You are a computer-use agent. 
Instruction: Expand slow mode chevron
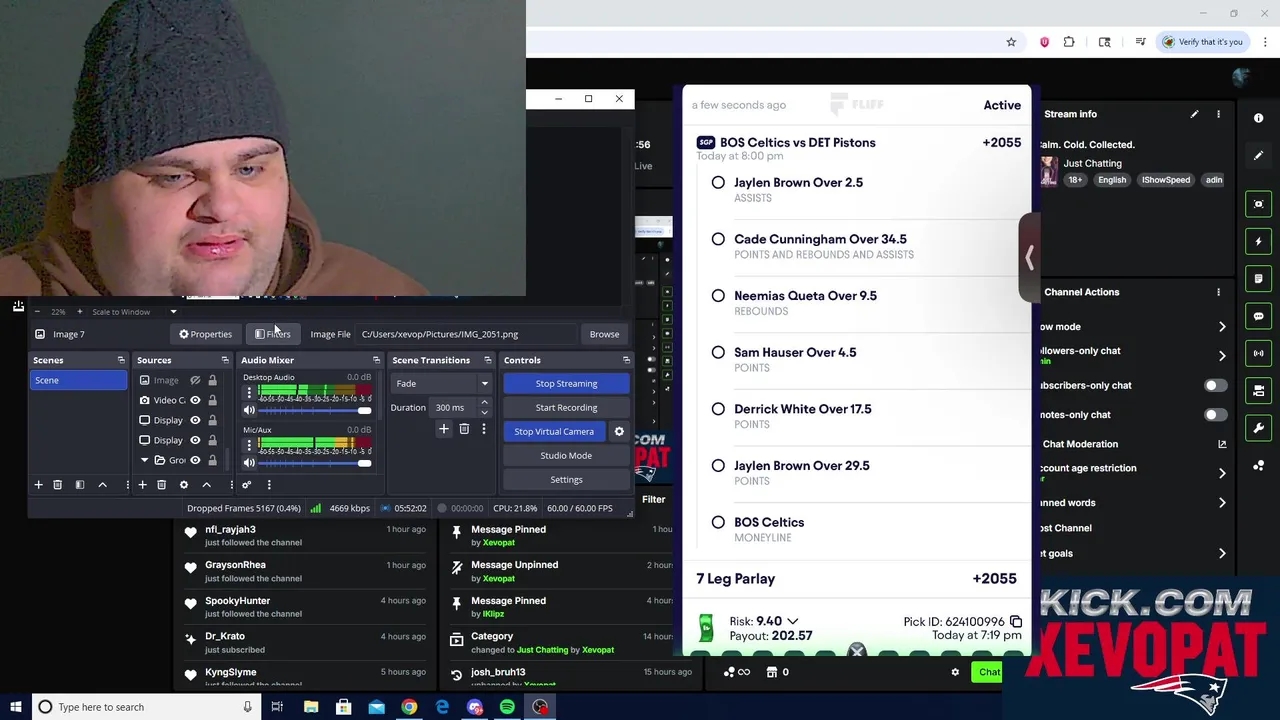[x=1222, y=327]
